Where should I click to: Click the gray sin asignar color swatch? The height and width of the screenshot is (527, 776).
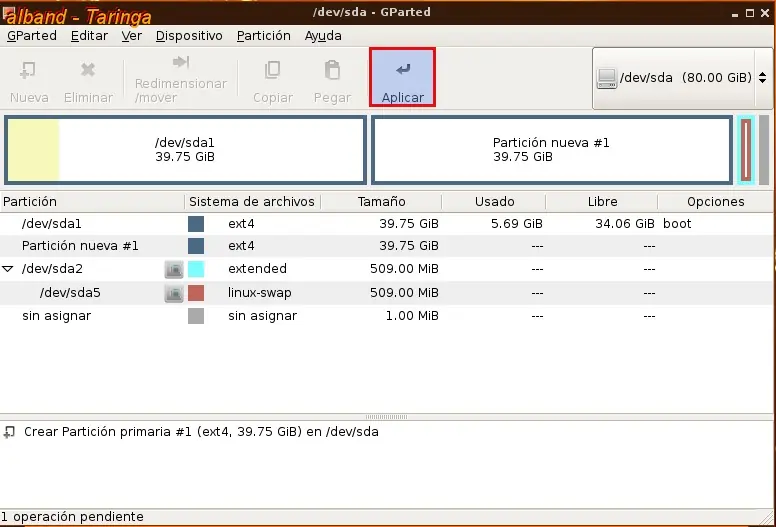point(196,316)
